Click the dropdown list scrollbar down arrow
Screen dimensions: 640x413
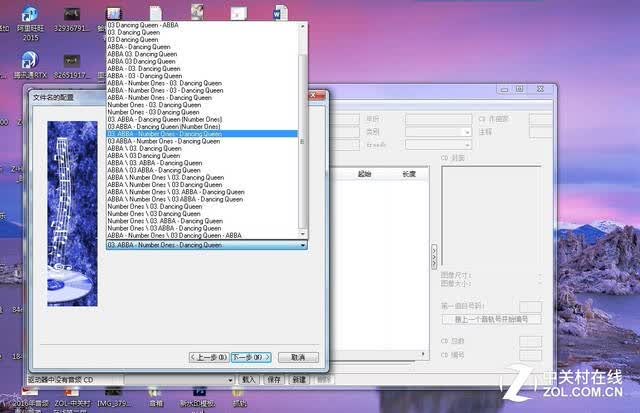[x=303, y=234]
